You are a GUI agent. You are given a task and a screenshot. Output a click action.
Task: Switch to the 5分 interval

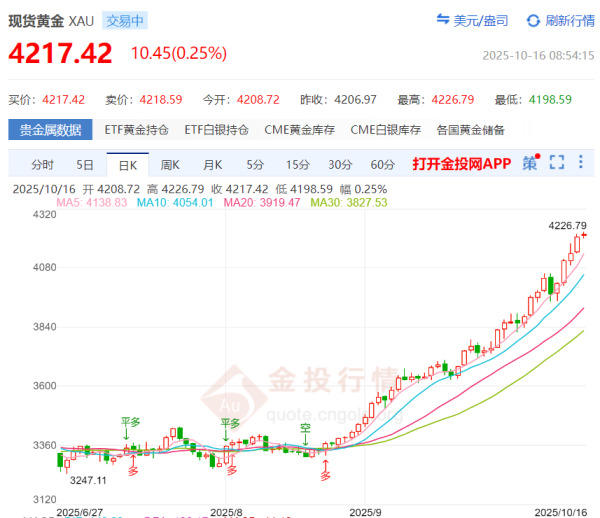[x=255, y=164]
